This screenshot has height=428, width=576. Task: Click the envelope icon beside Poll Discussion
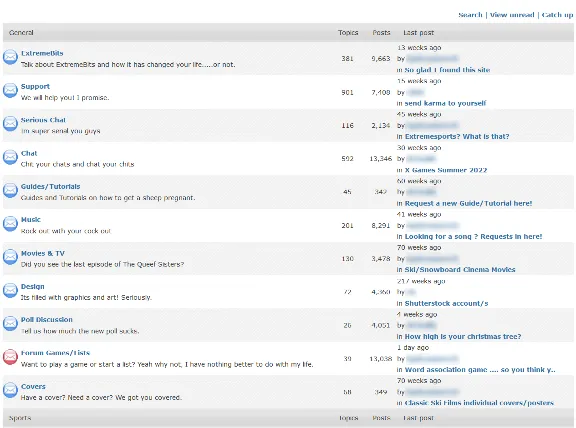pos(10,323)
